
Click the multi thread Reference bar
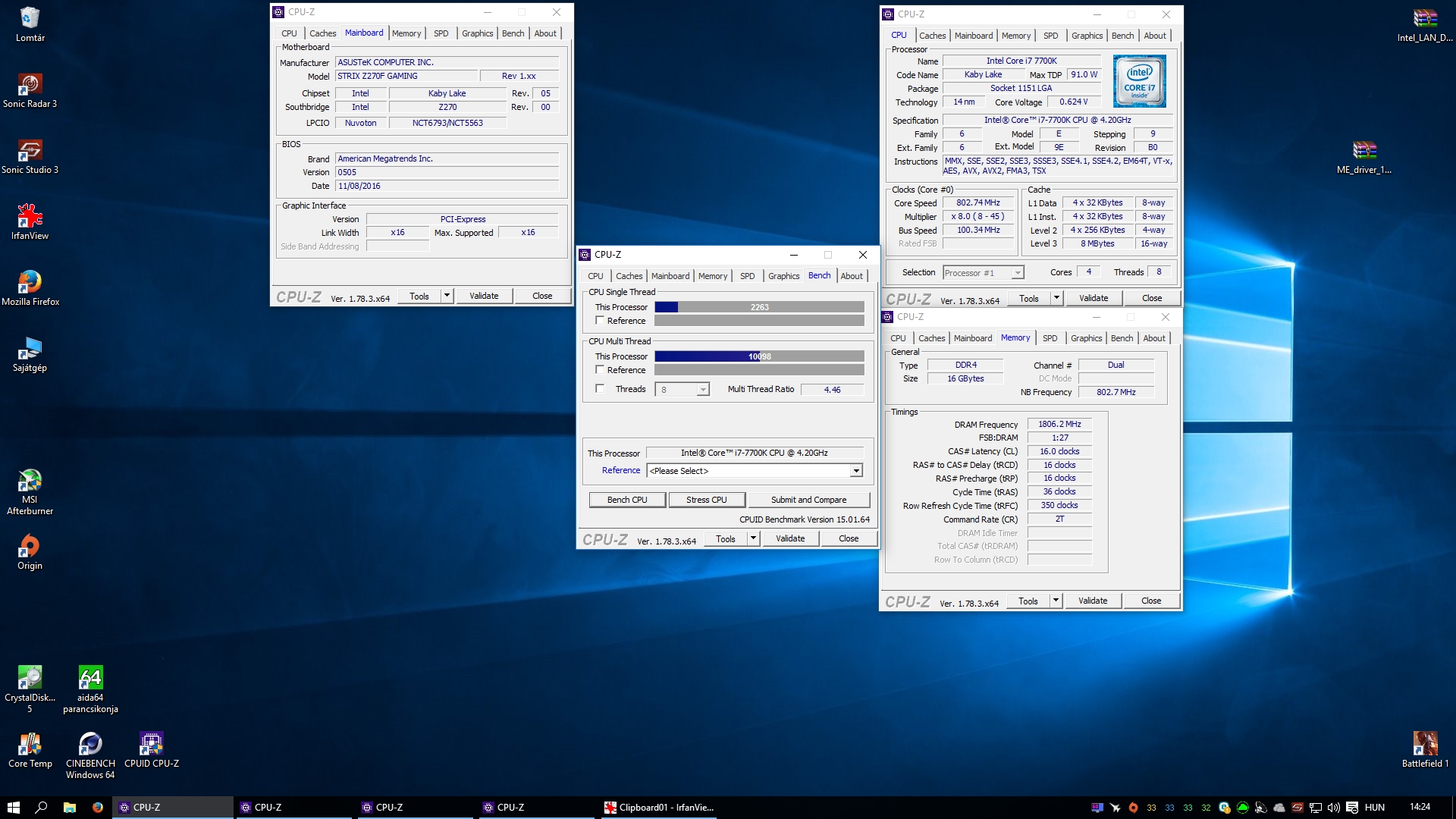click(759, 370)
